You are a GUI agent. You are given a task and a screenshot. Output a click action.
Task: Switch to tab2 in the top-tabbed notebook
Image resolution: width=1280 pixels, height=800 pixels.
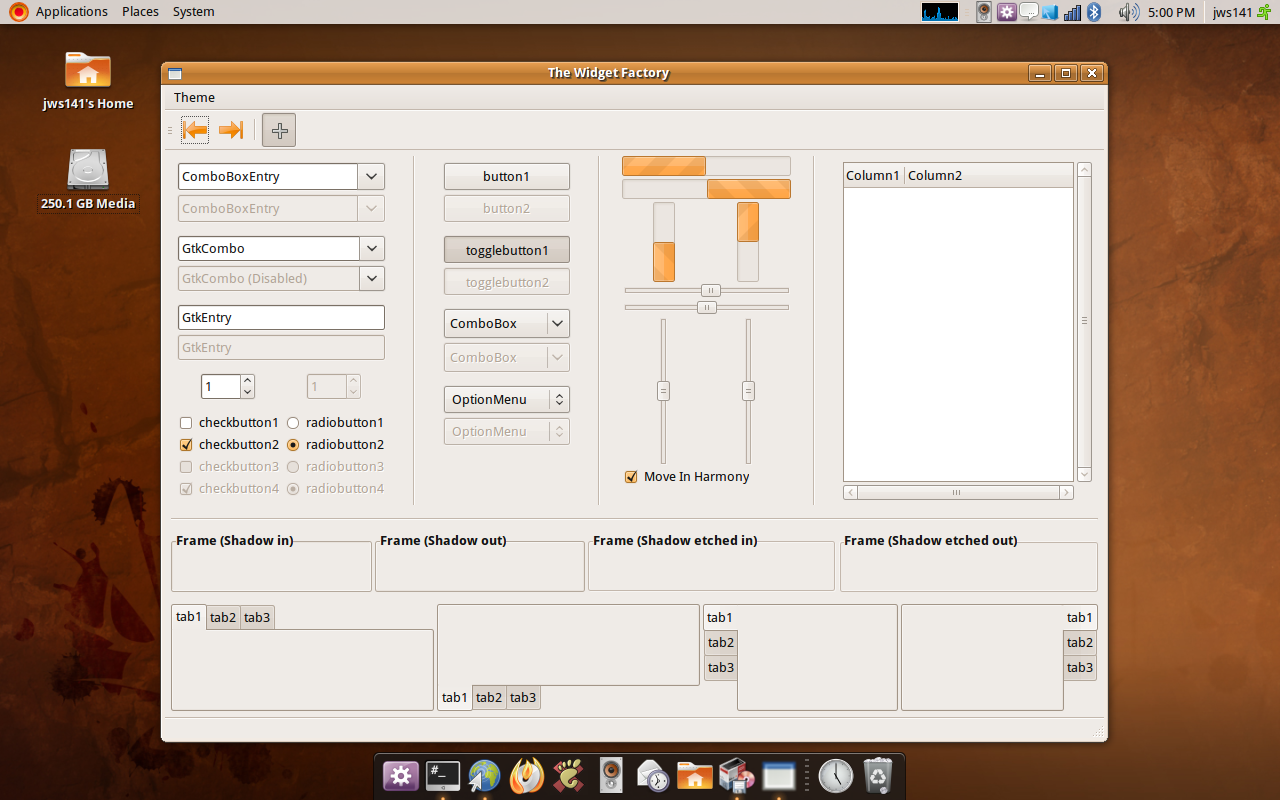(x=223, y=618)
